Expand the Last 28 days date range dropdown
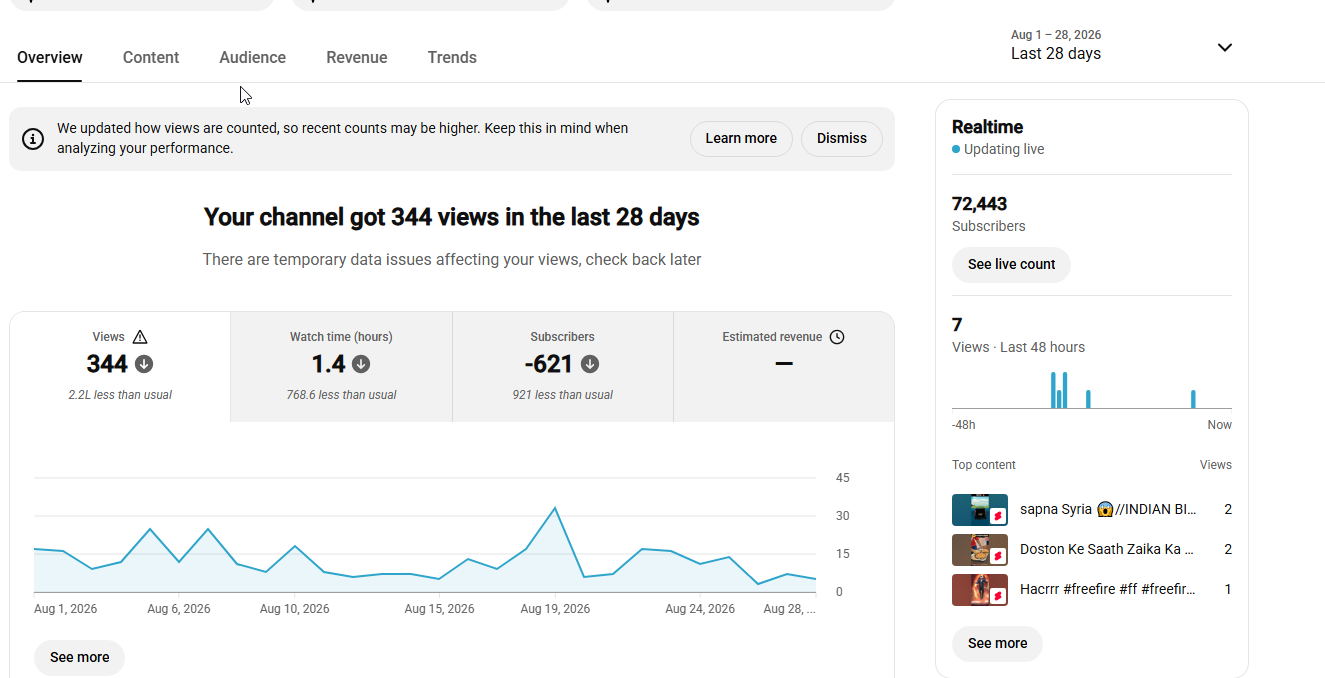Viewport: 1325px width, 678px height. pos(1224,47)
